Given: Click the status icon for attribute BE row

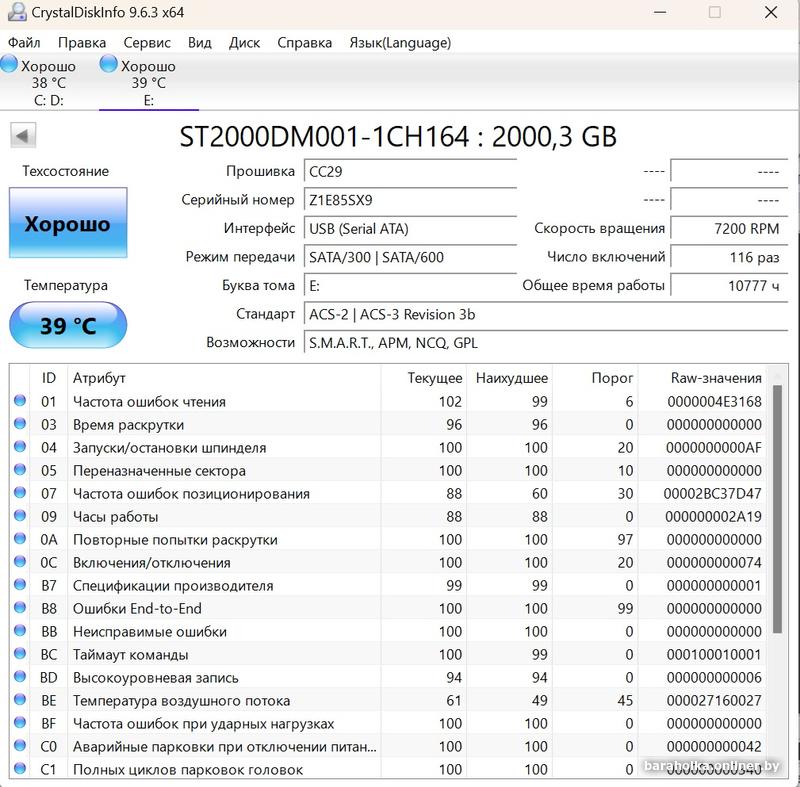Looking at the screenshot, I should click(x=20, y=701).
